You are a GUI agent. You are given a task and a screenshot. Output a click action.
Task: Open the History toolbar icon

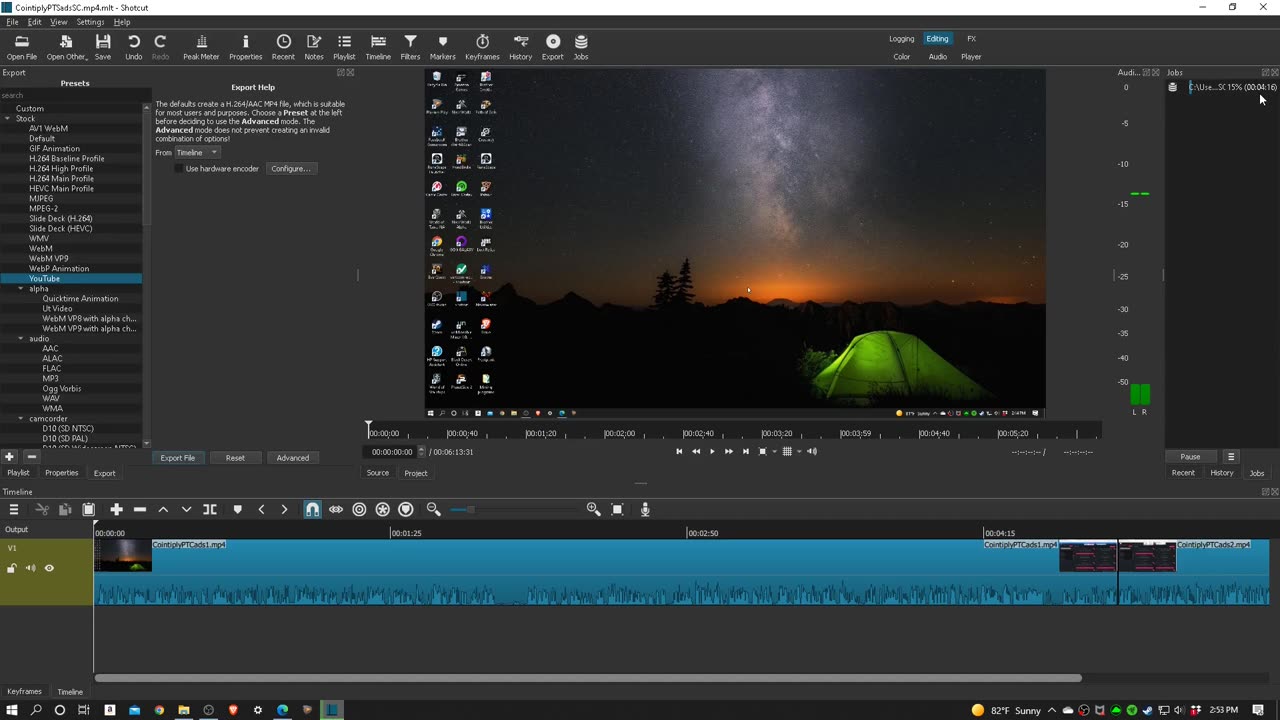(x=520, y=46)
